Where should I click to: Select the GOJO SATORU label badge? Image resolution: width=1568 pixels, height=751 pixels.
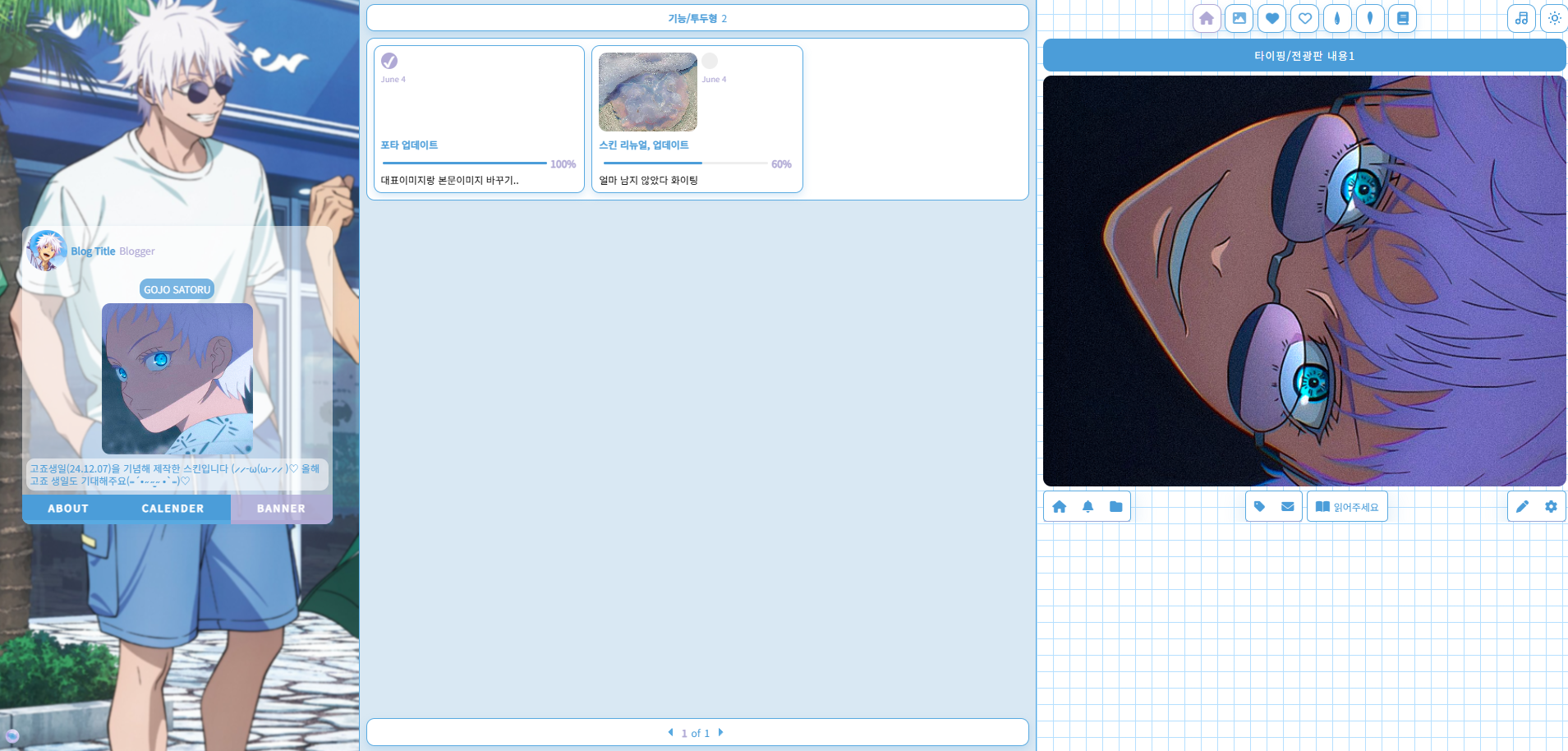[177, 289]
